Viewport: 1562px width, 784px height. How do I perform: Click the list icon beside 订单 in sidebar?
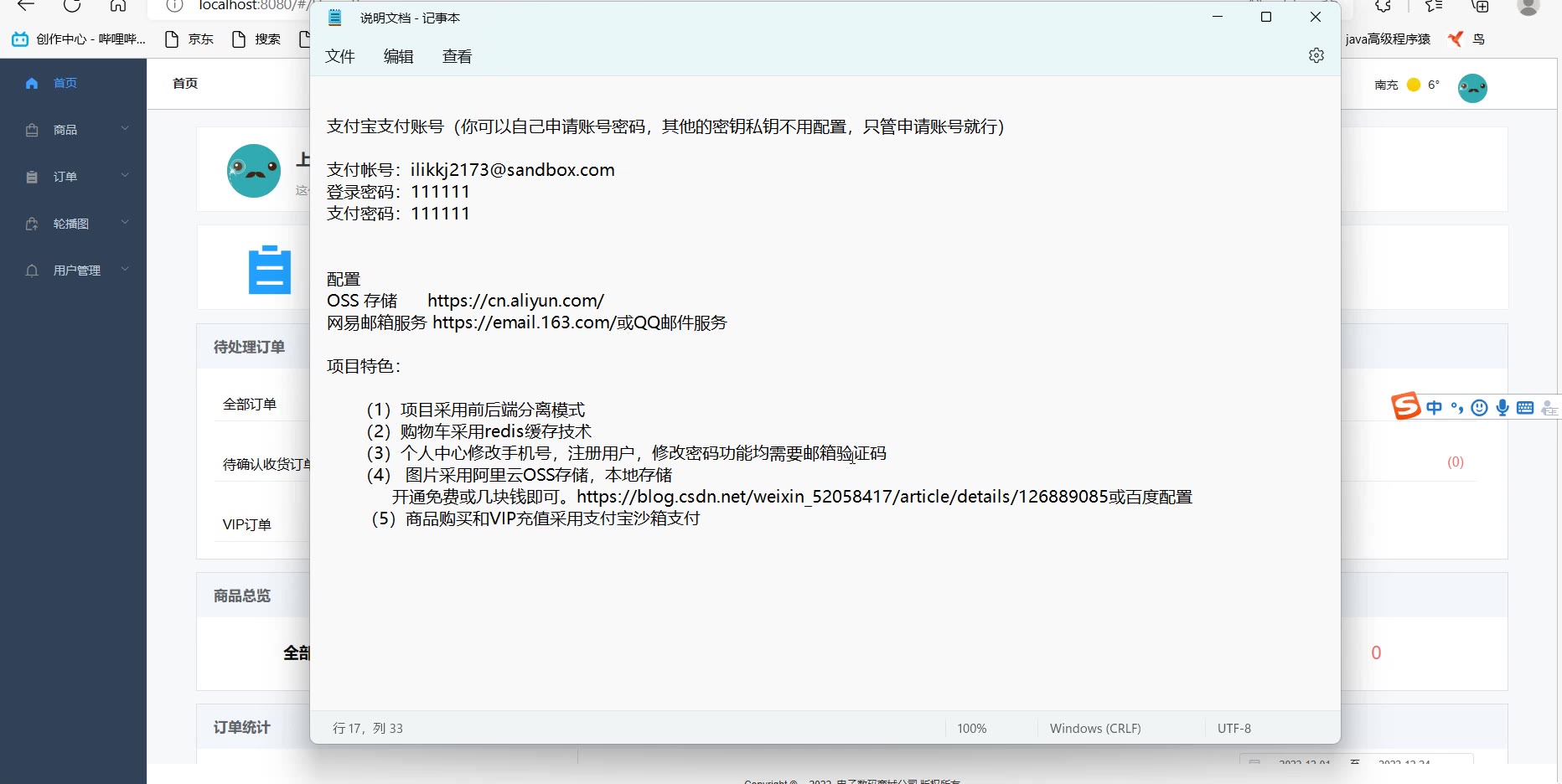(32, 177)
